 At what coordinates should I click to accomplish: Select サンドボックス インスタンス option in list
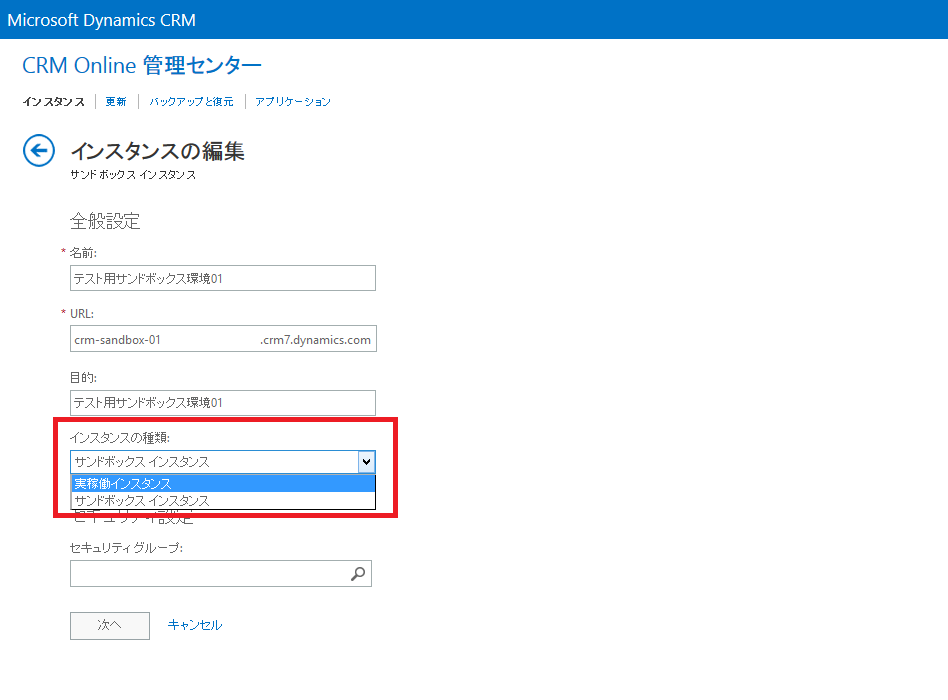click(x=223, y=501)
